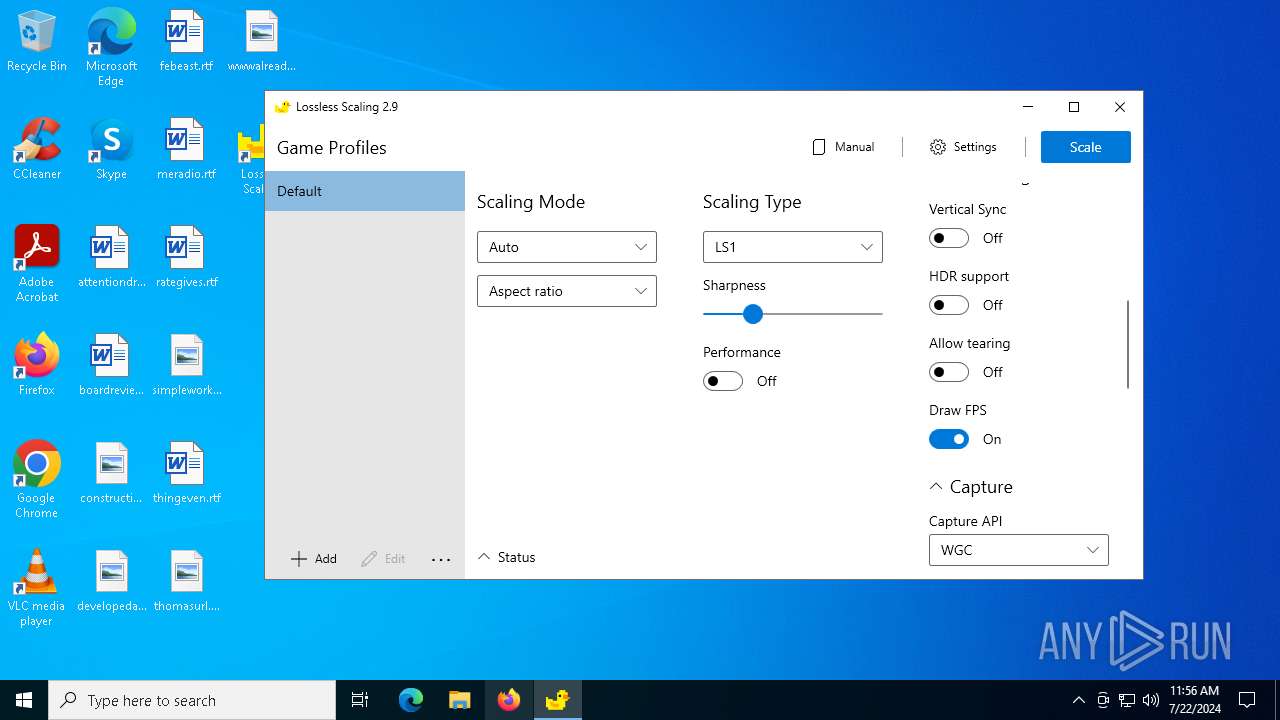
Task: Open developeda... image file
Action: click(x=111, y=582)
